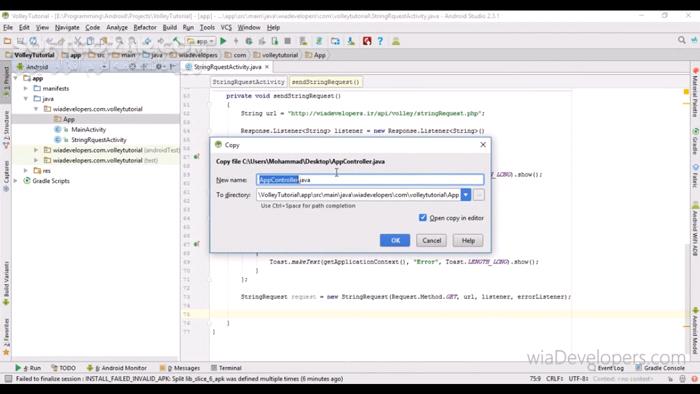
Task: Open the Gradle Console tool window
Action: [x=660, y=368]
